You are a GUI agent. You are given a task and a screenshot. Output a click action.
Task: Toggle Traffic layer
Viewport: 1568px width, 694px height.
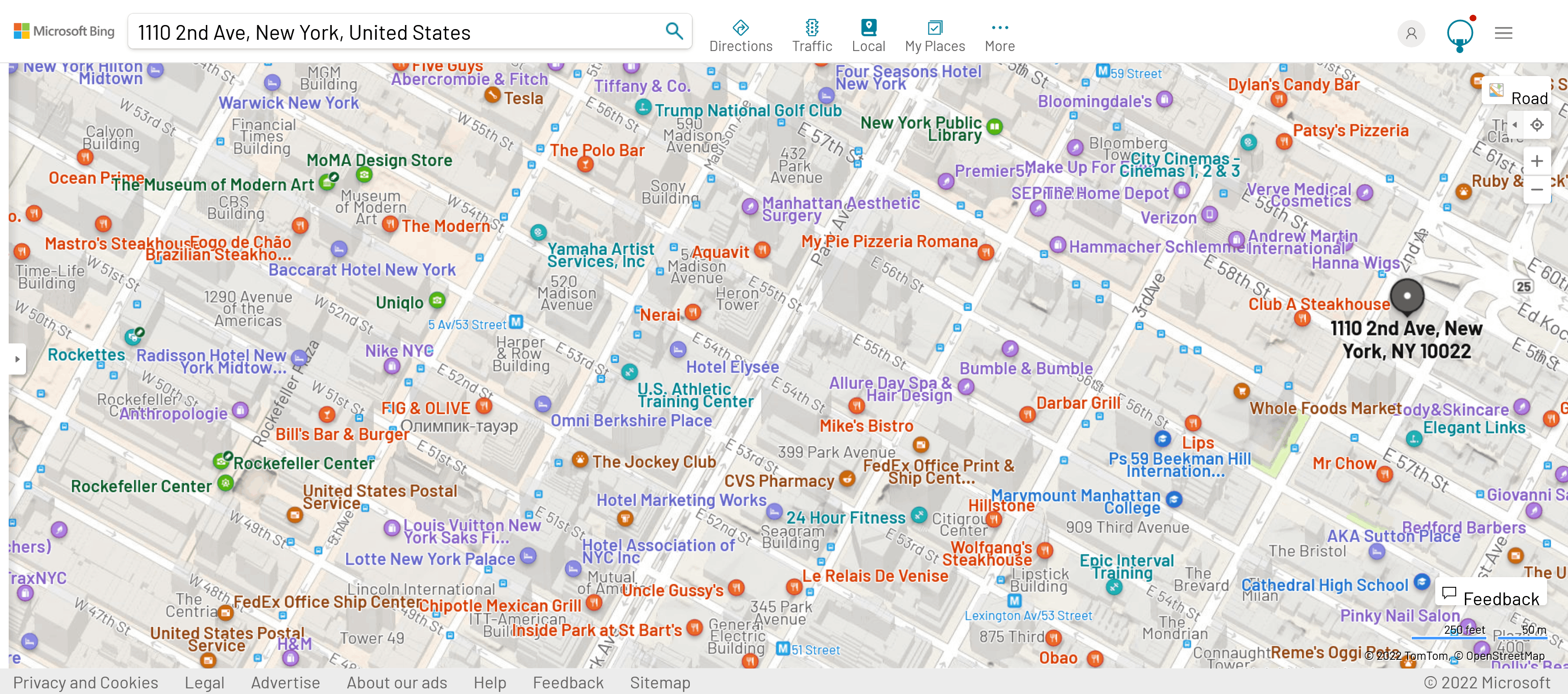click(x=811, y=36)
